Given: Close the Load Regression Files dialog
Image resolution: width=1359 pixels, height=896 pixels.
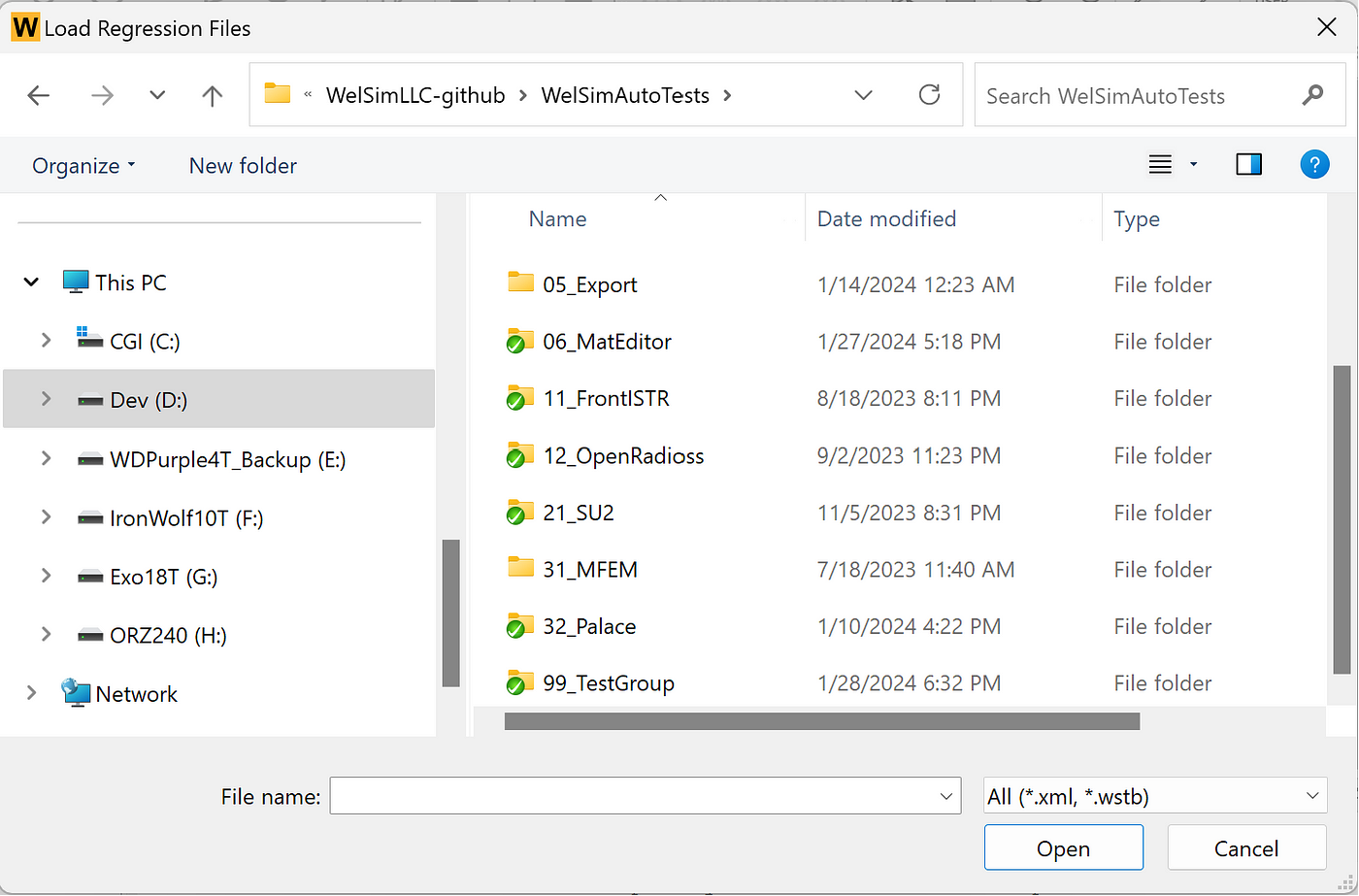Looking at the screenshot, I should (1327, 27).
